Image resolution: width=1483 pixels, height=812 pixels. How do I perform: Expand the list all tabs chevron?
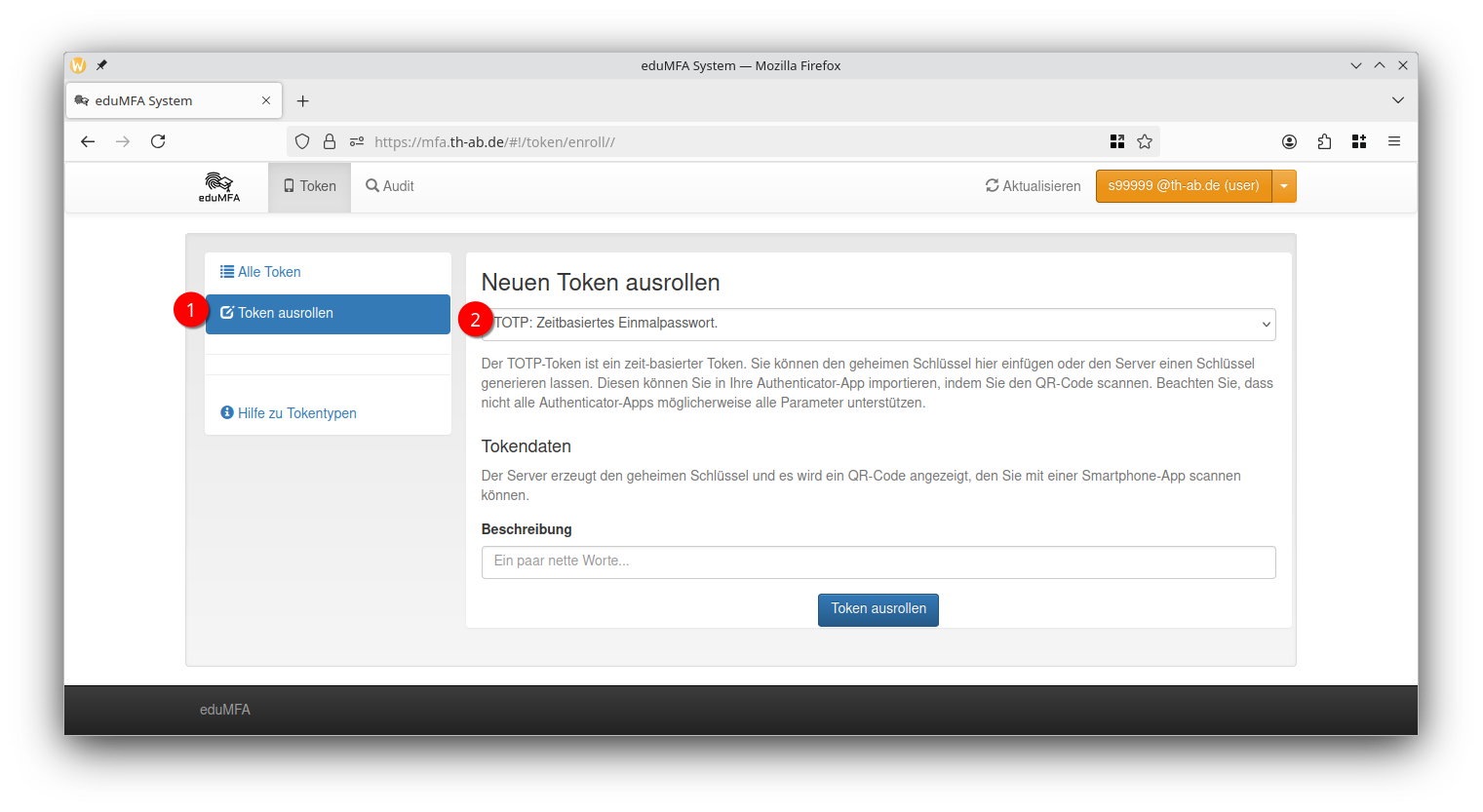[1398, 100]
